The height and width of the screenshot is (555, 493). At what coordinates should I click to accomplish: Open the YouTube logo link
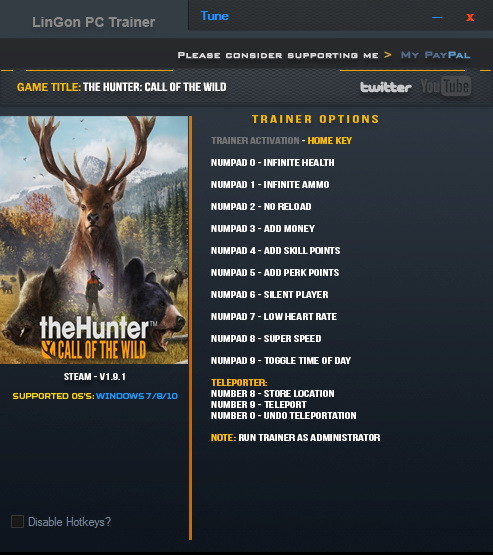pos(446,86)
